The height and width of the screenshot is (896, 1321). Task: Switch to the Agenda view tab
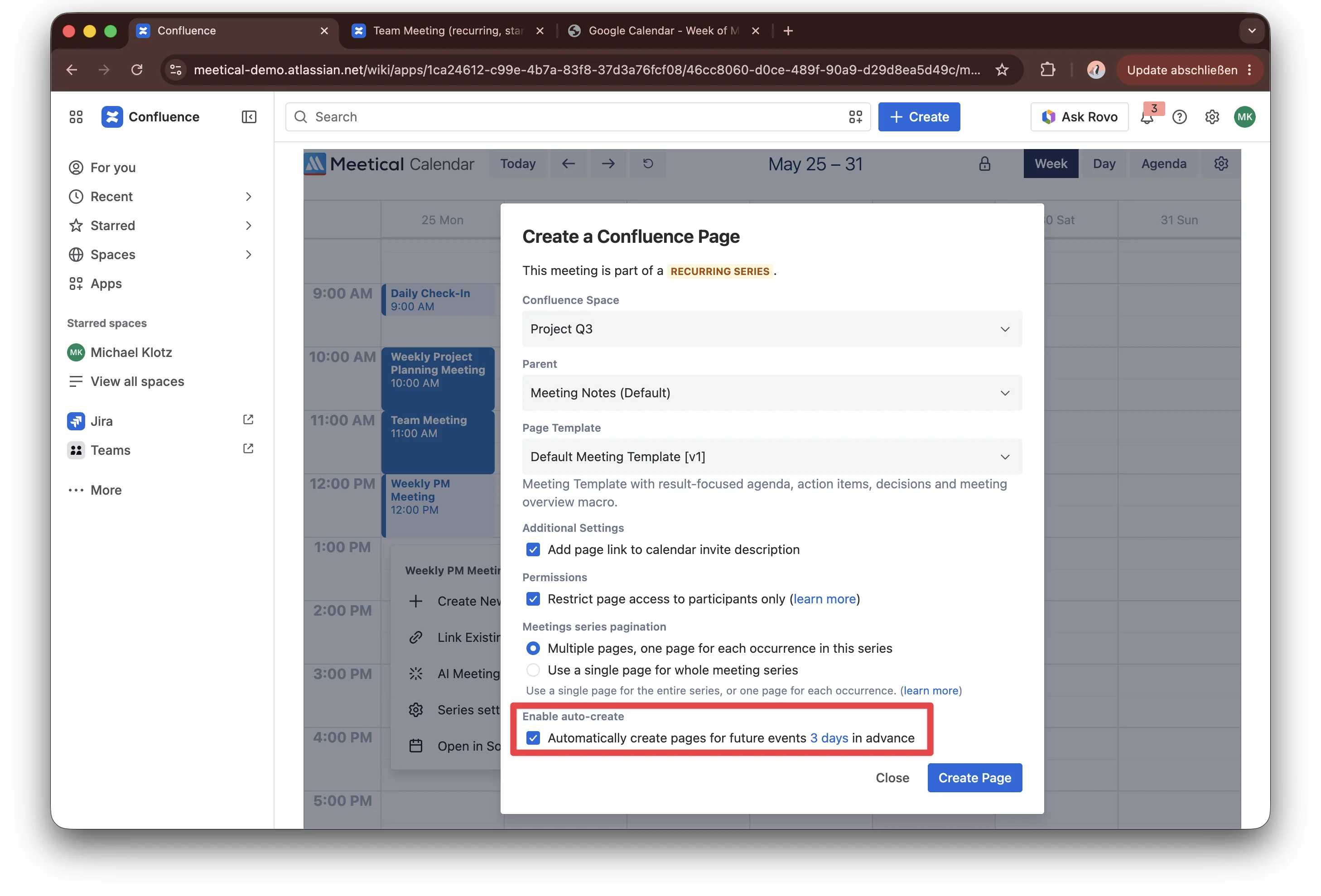1163,164
